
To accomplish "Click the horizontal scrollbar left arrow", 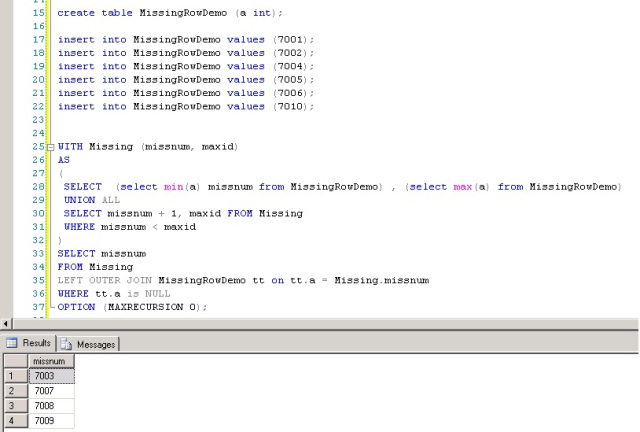I will pos(6,324).
